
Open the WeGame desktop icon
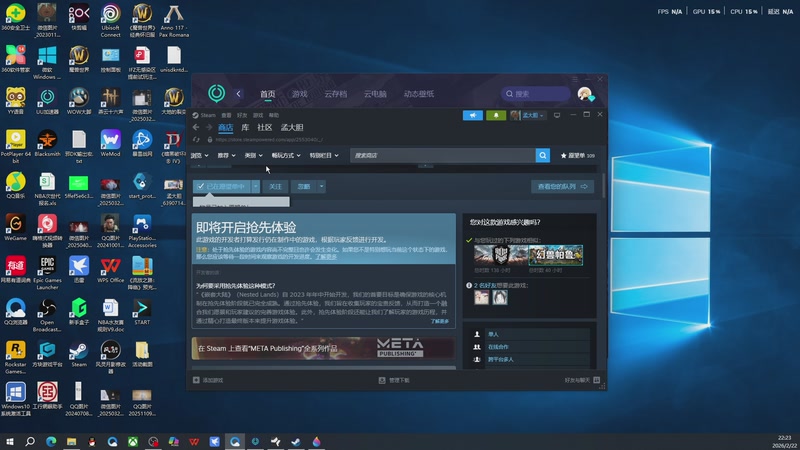point(15,228)
